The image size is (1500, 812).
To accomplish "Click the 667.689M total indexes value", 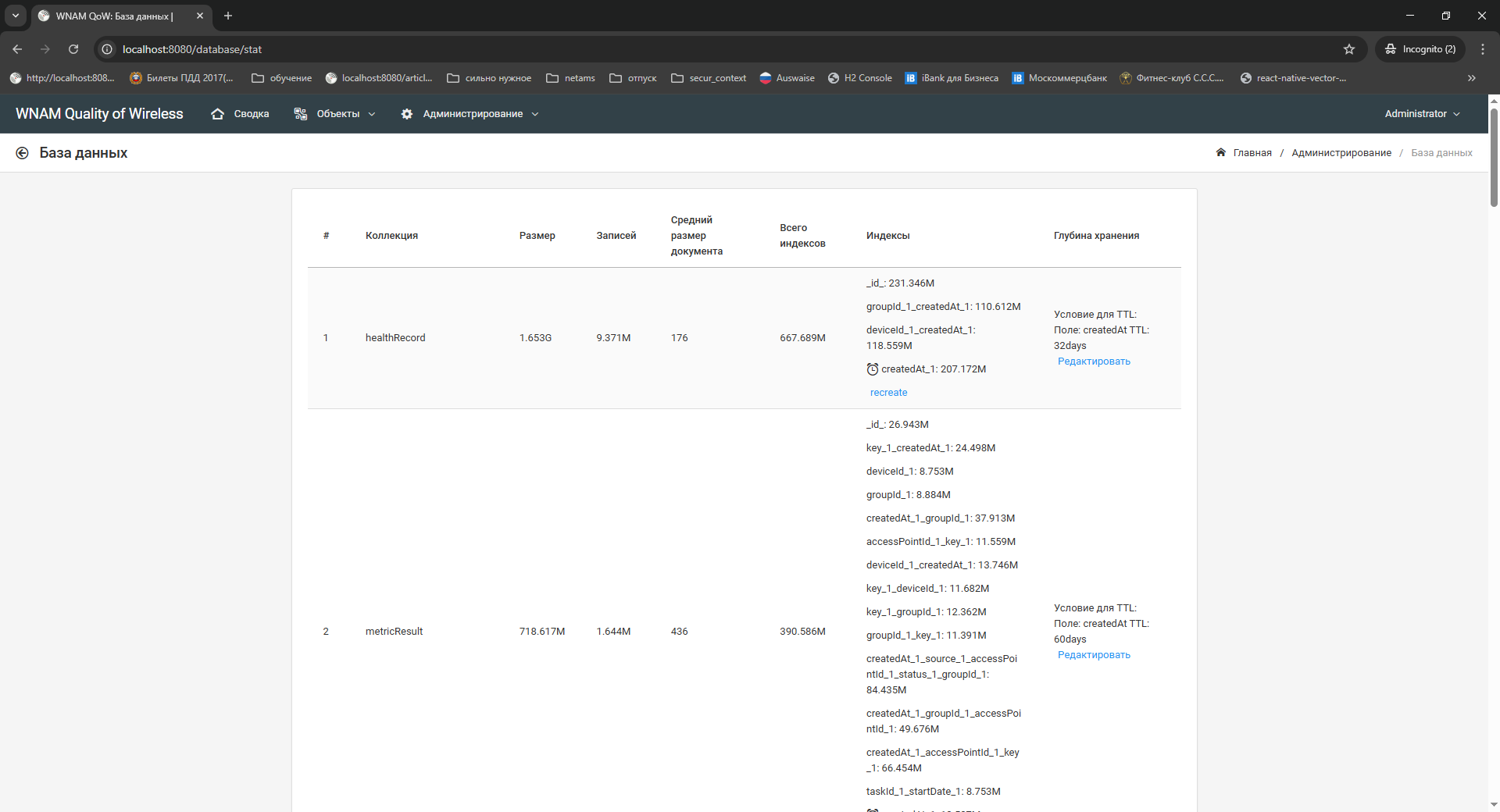I will click(802, 338).
